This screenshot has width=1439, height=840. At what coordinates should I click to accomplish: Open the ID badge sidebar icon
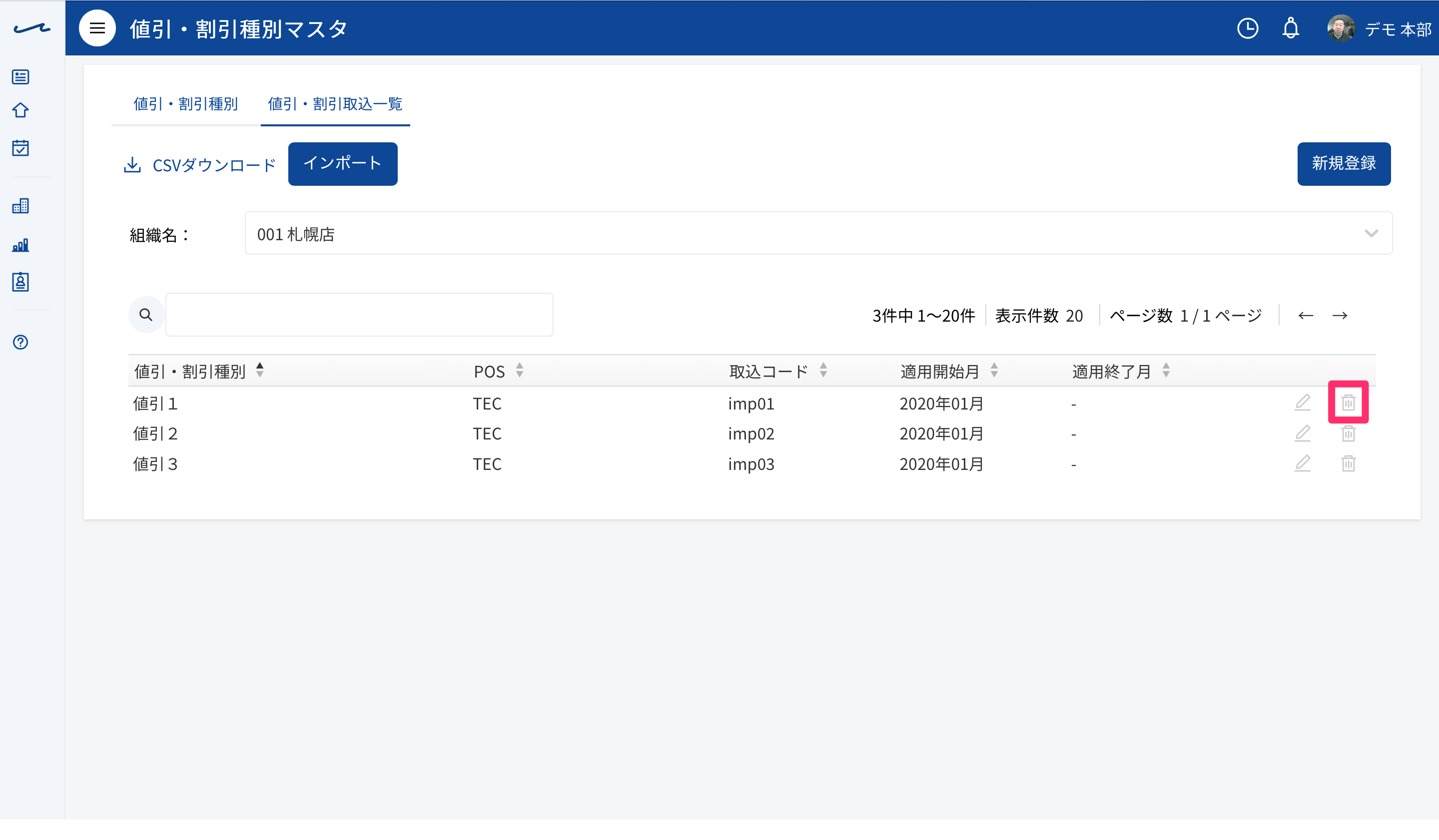click(20, 282)
